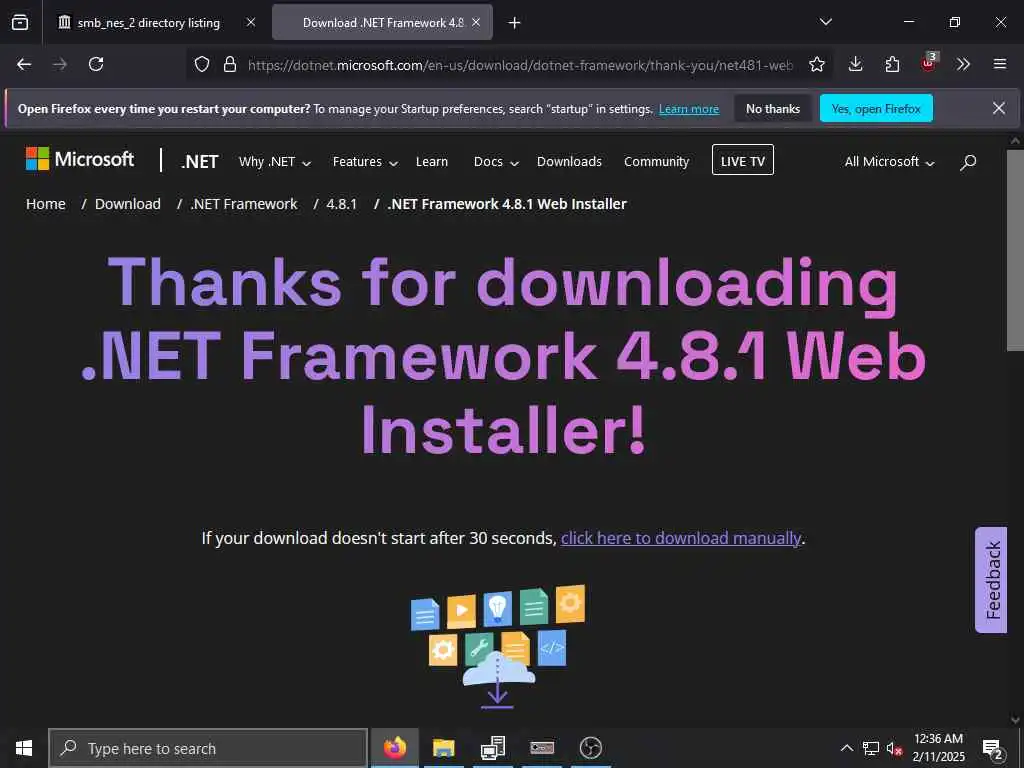Reload the current page

(x=96, y=64)
